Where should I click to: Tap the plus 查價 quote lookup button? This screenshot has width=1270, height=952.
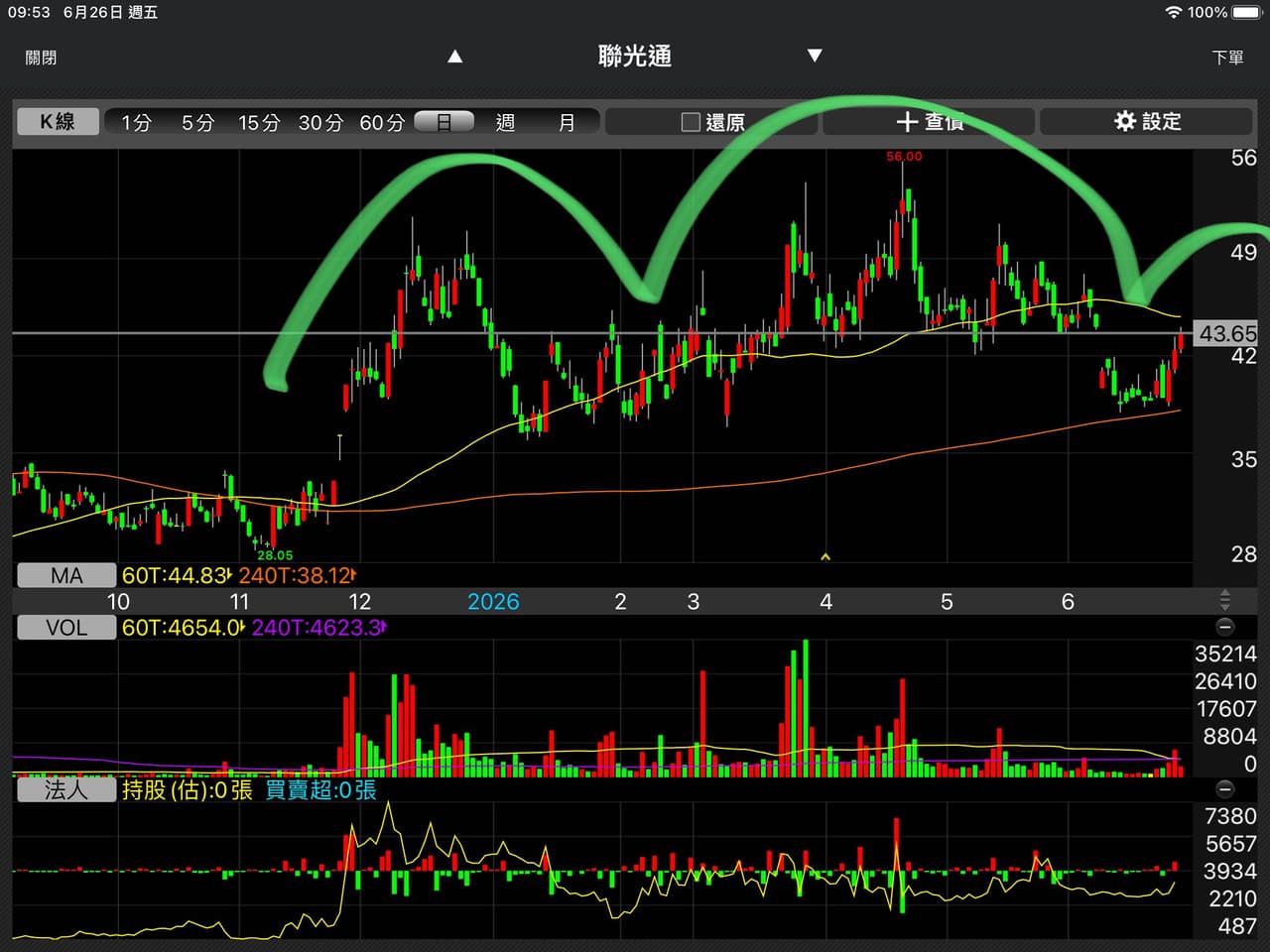[929, 121]
